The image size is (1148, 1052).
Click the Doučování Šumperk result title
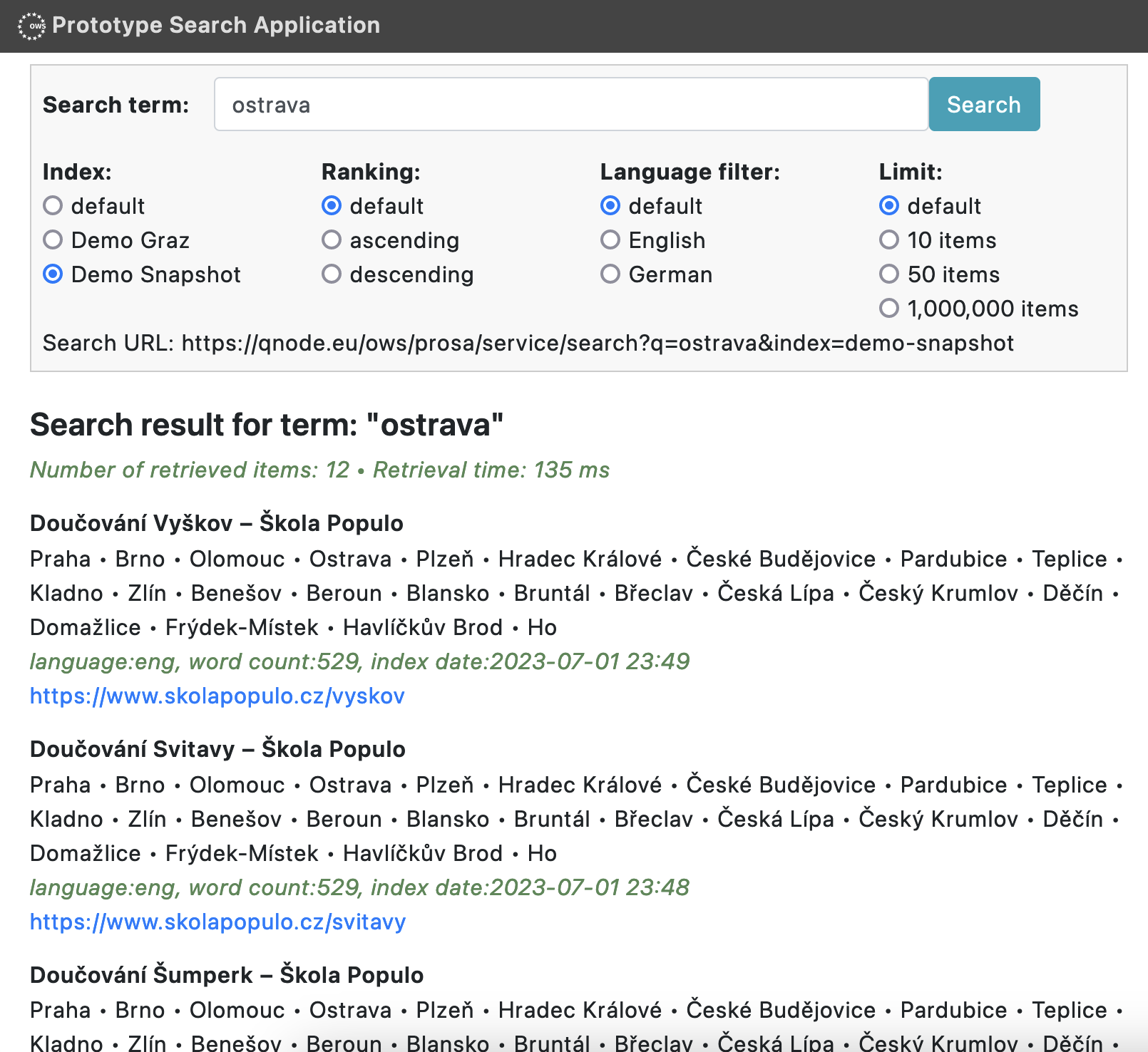click(x=227, y=975)
